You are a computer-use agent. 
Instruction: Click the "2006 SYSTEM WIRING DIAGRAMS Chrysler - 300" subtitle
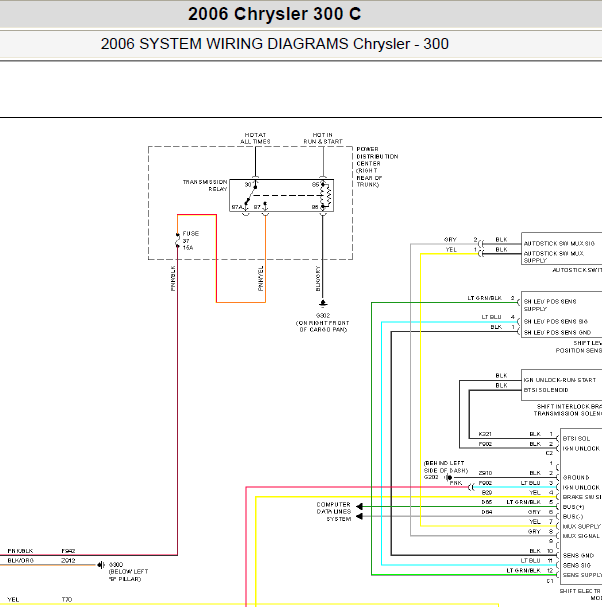pos(274,44)
